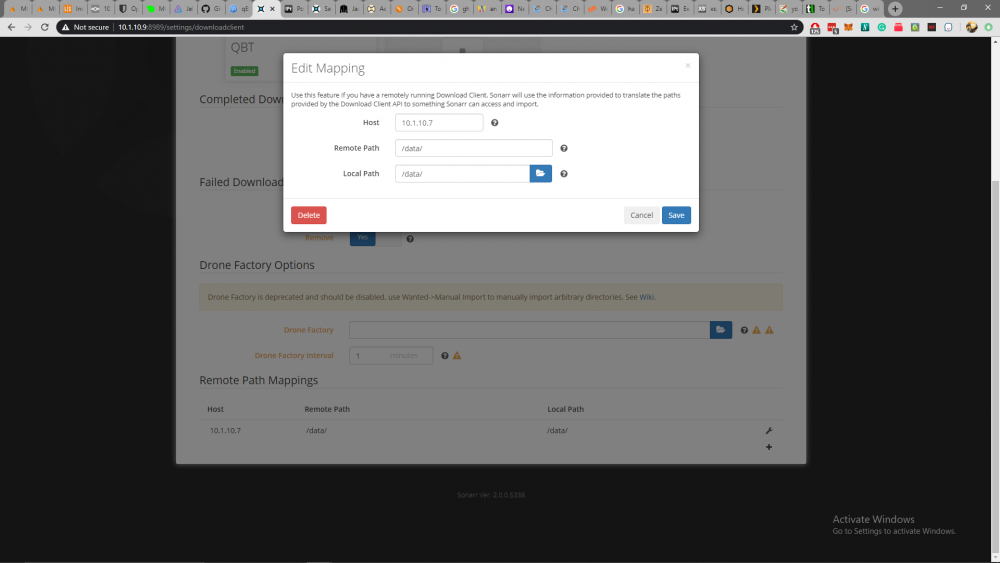Focus the Drone Factory Interval minutes field
1000x563 pixels.
(x=391, y=355)
